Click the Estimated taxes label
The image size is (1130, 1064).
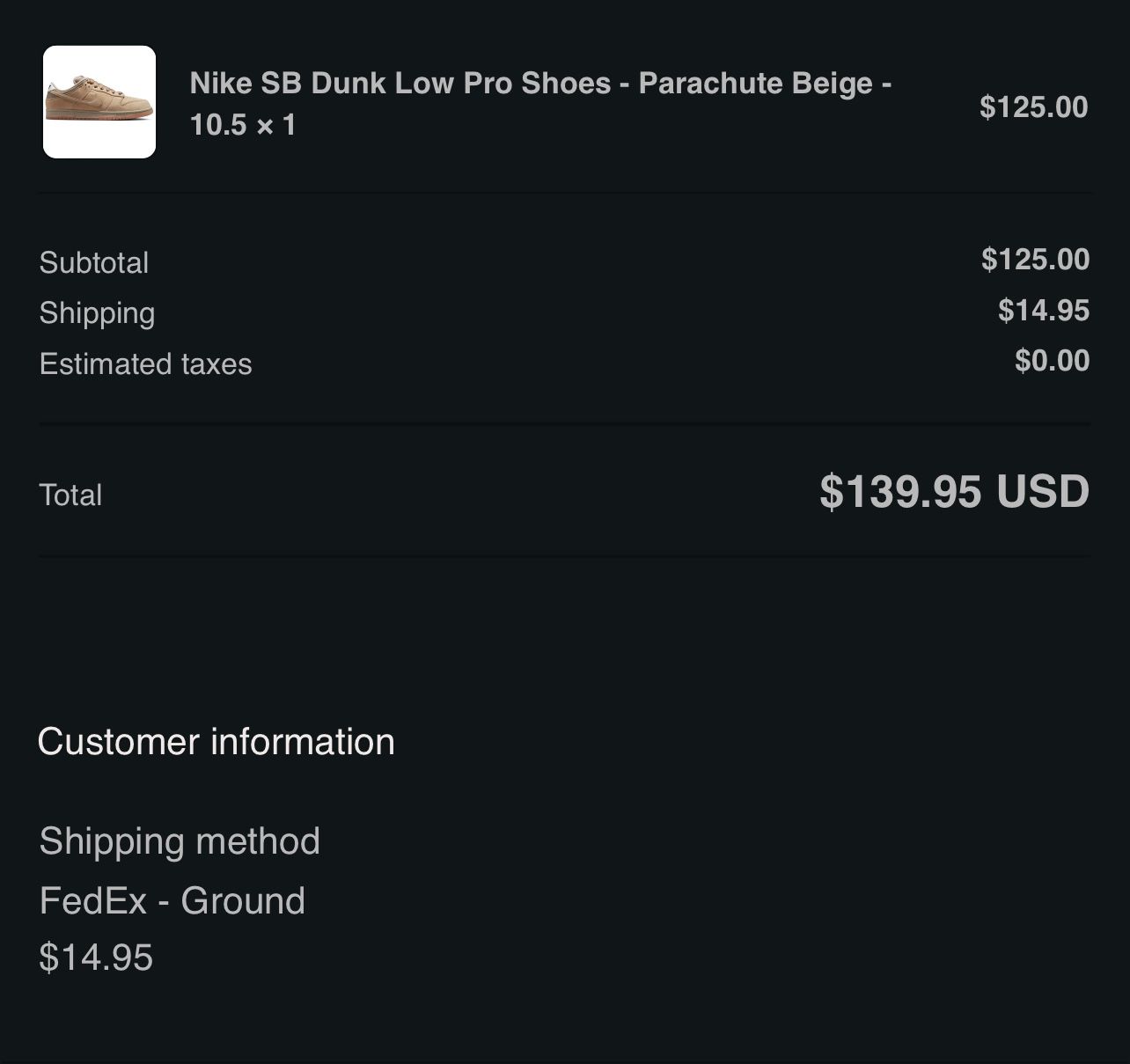point(145,364)
